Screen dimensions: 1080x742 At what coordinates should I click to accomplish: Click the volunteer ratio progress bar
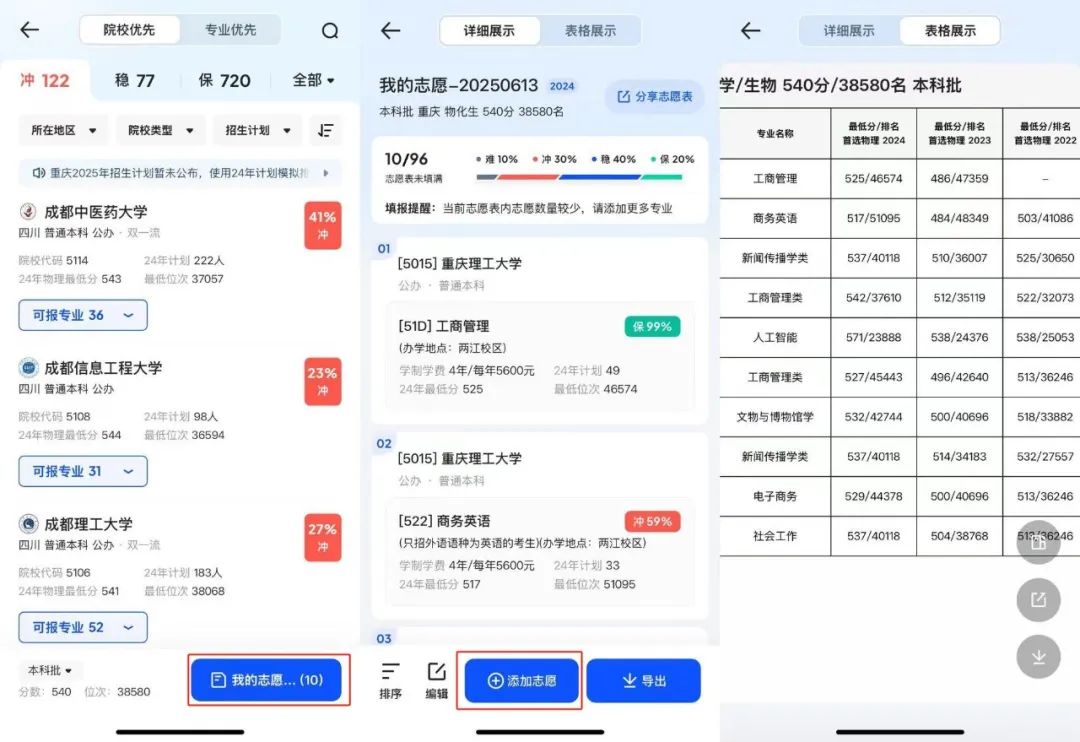click(579, 177)
